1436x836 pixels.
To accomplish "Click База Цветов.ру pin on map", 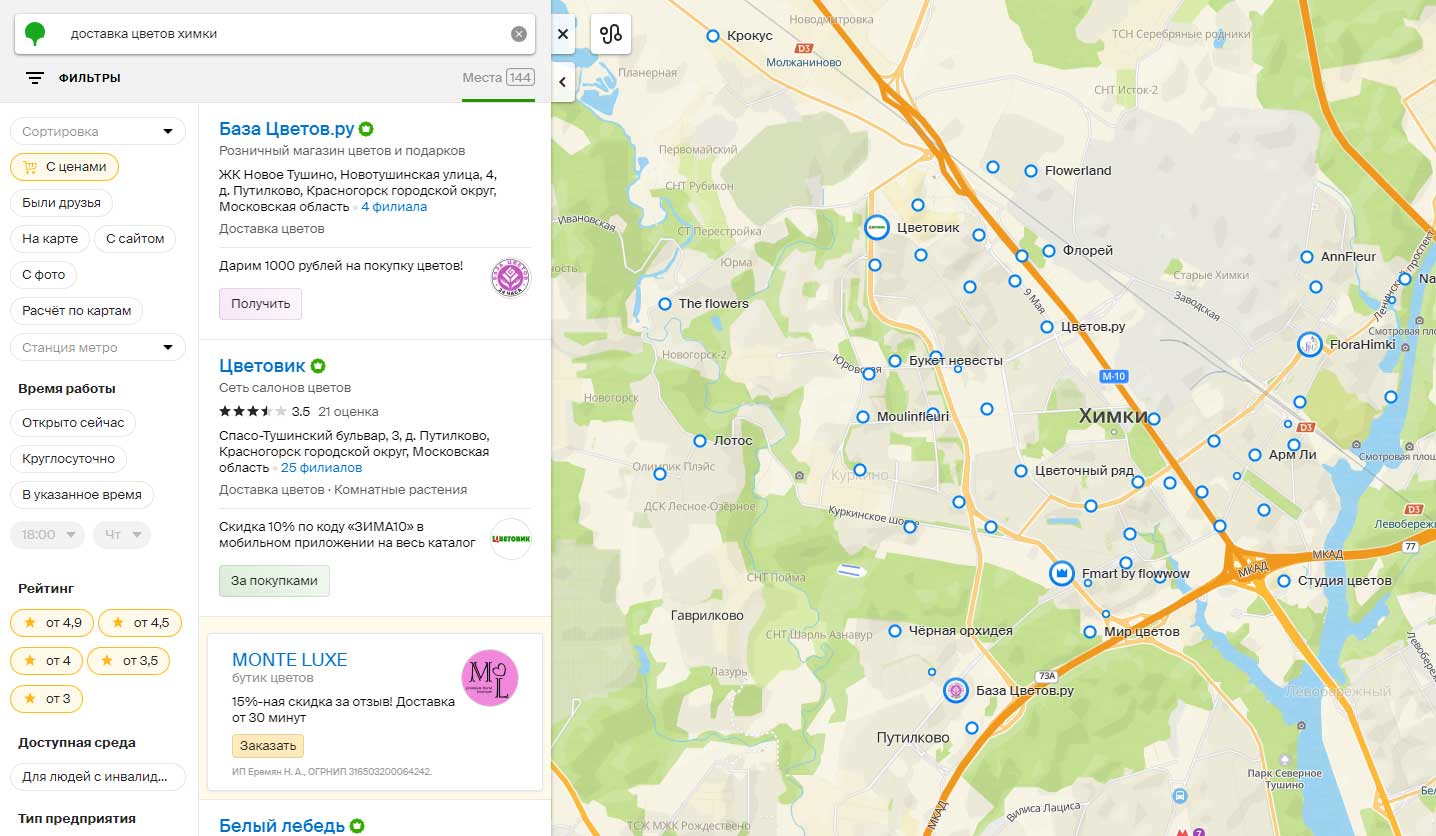I will tap(956, 690).
